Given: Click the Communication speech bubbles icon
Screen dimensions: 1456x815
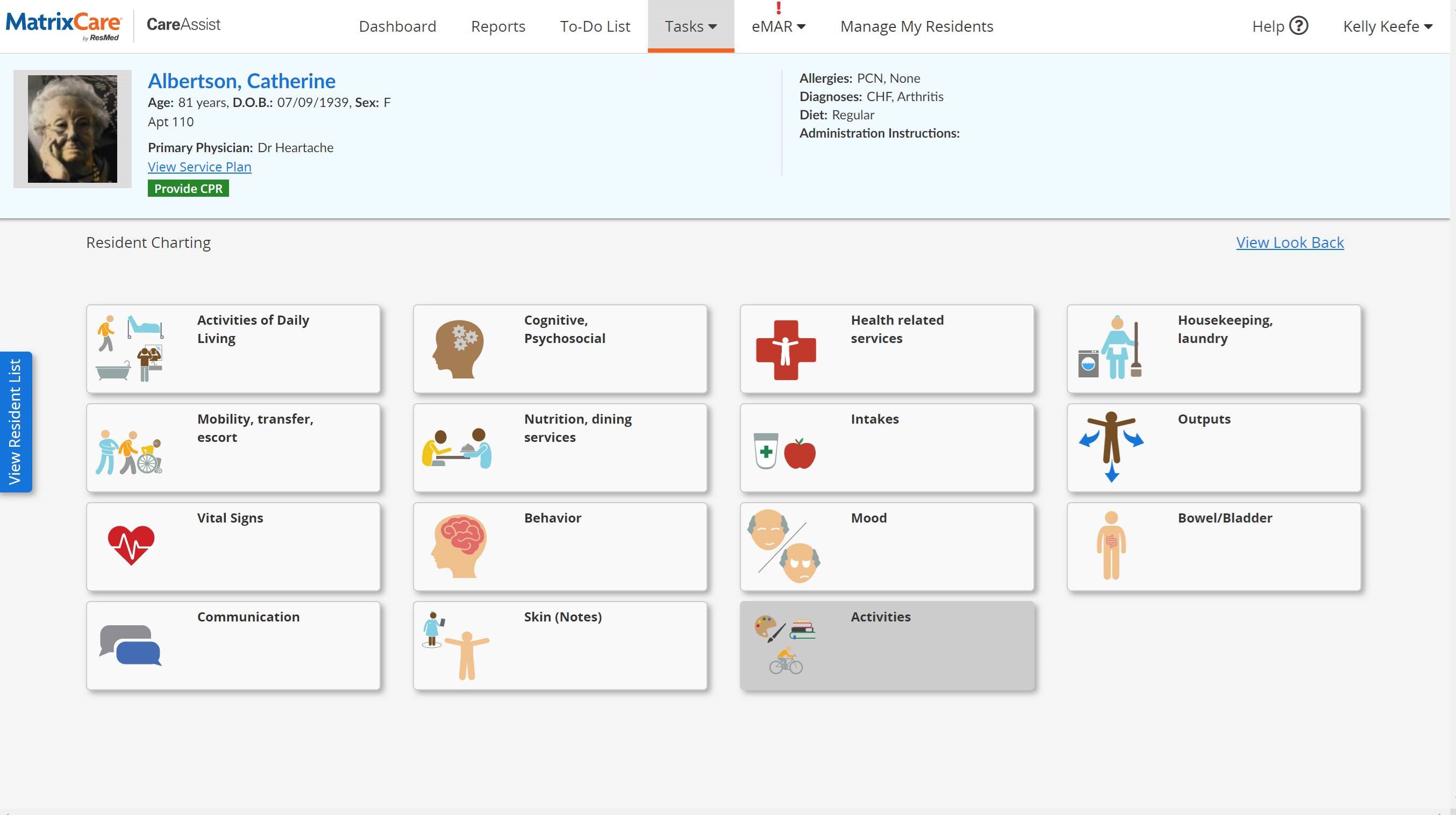Looking at the screenshot, I should (131, 645).
